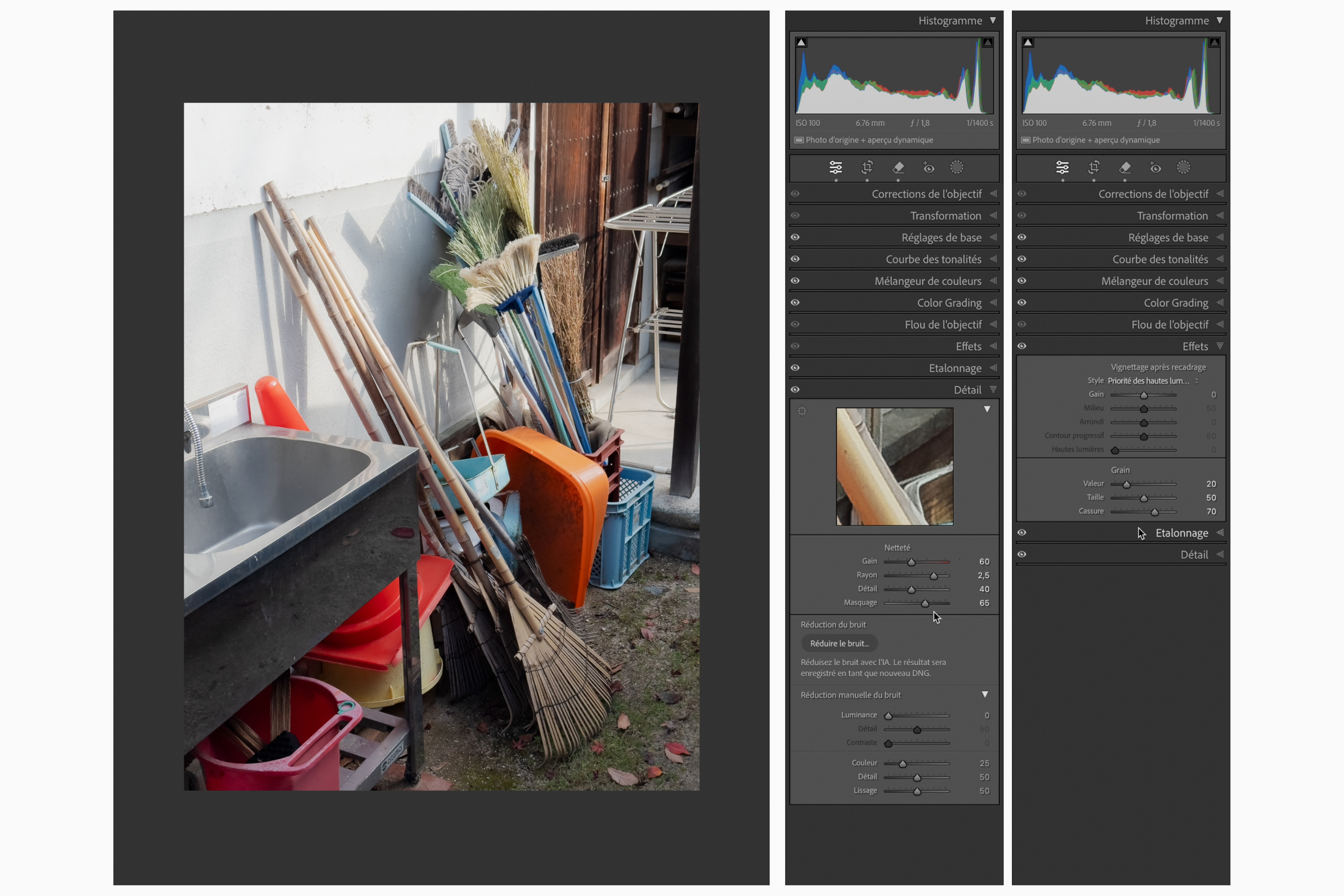Screen dimensions: 1344x896
Task: Select the Crop tool in left panel
Action: (x=867, y=167)
